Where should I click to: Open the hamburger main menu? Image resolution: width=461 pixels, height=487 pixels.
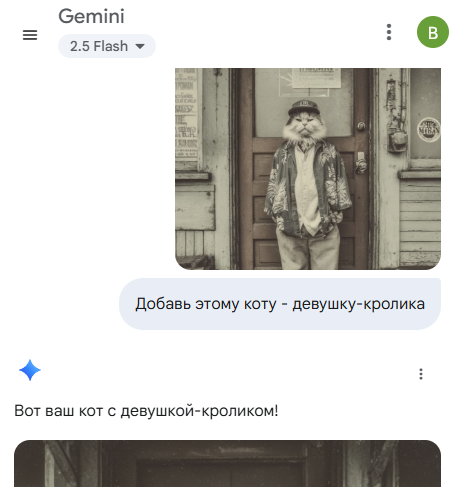tap(30, 35)
